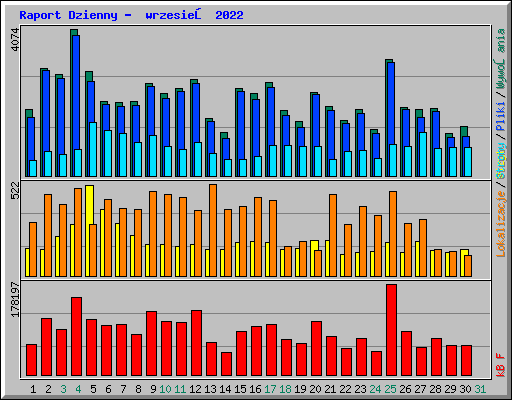Click the orange bar for day 21

pyautogui.click(x=333, y=235)
